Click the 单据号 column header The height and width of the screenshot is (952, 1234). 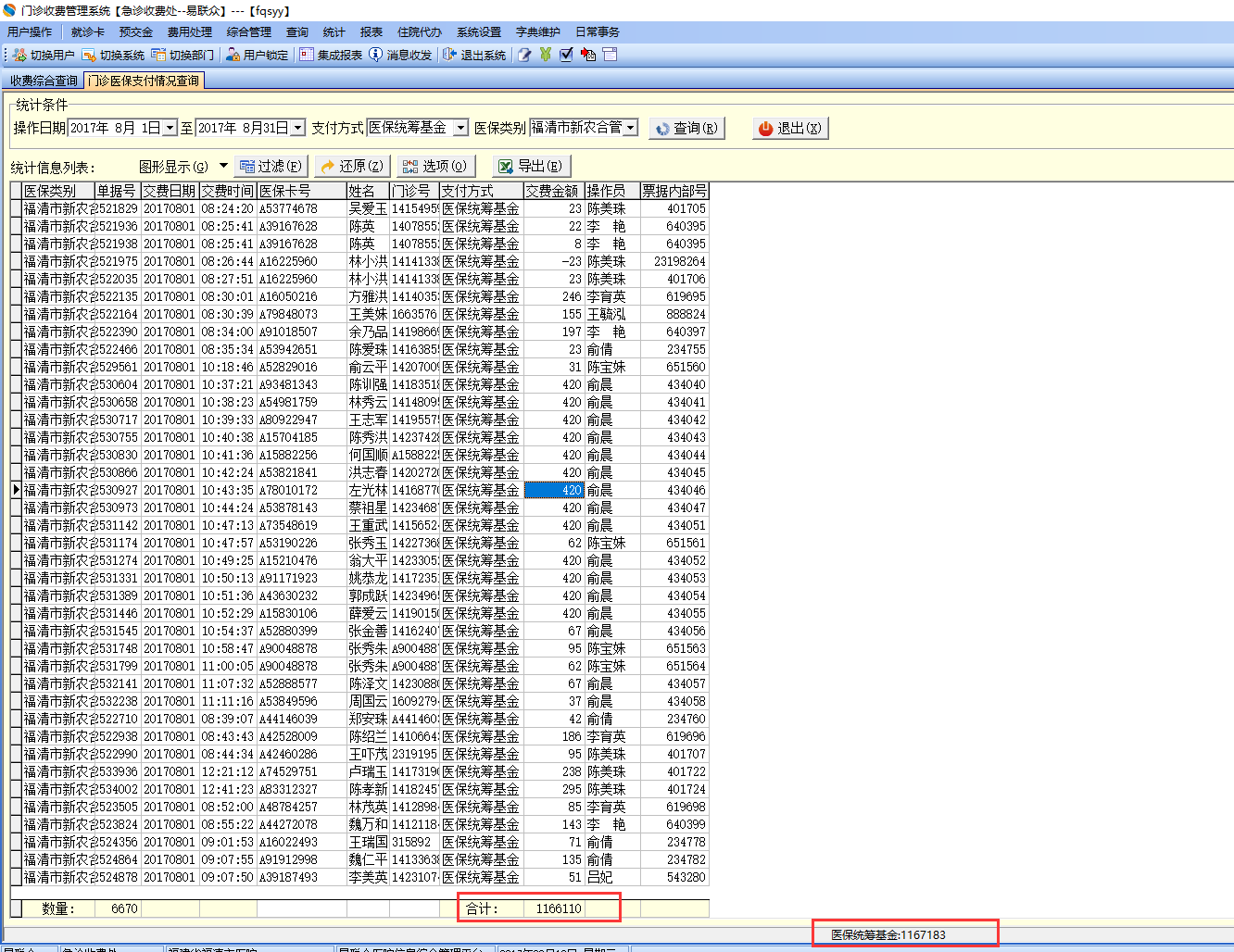click(x=118, y=191)
